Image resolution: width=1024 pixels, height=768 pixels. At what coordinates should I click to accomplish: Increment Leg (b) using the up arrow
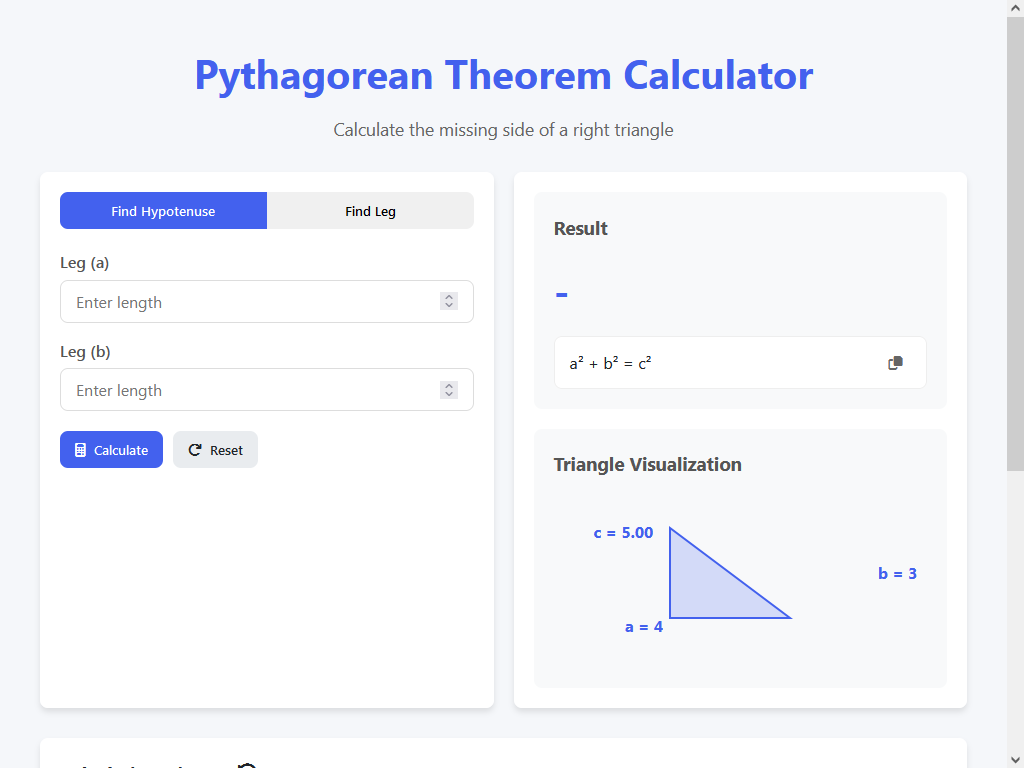pyautogui.click(x=449, y=385)
